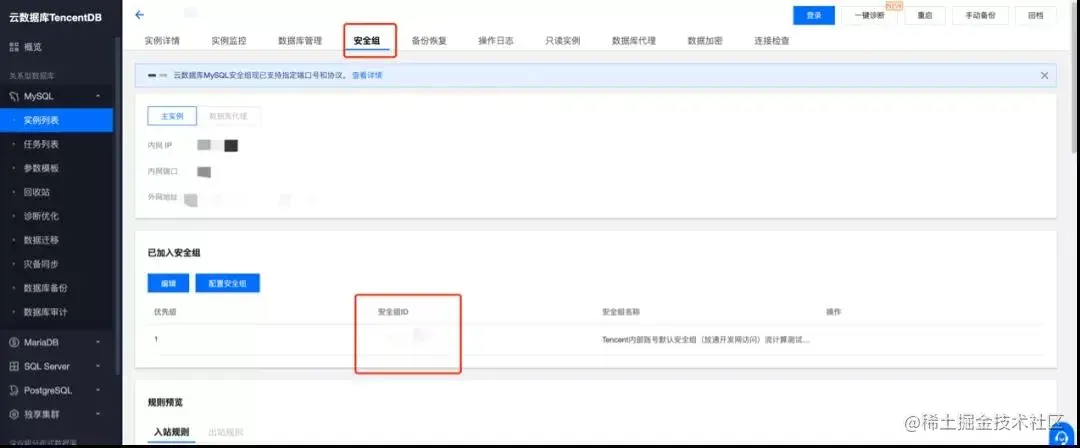1080x448 pixels.
Task: Click the 一键诊断 button
Action: (x=869, y=15)
